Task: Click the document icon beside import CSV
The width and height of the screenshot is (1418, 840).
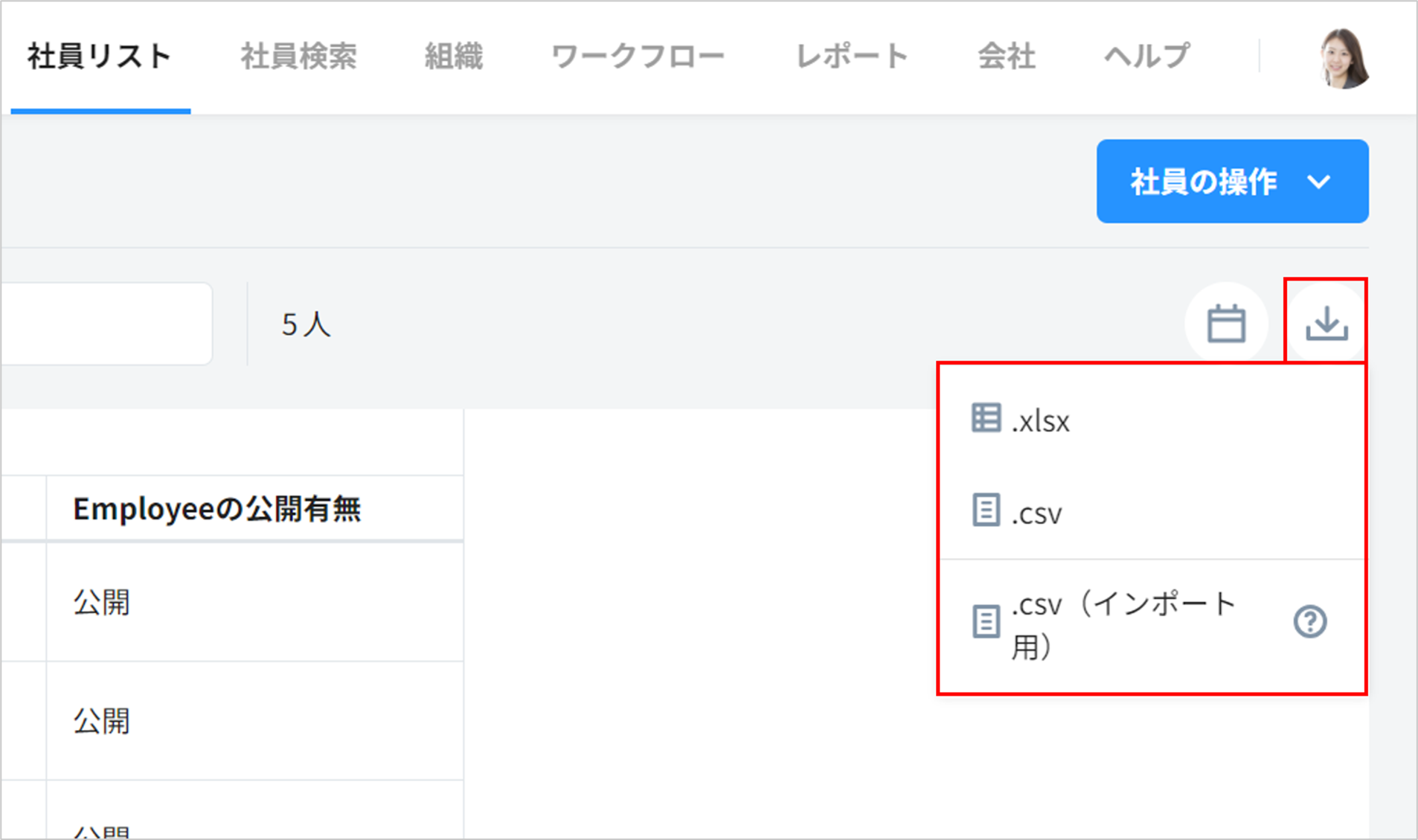Action: (x=986, y=621)
